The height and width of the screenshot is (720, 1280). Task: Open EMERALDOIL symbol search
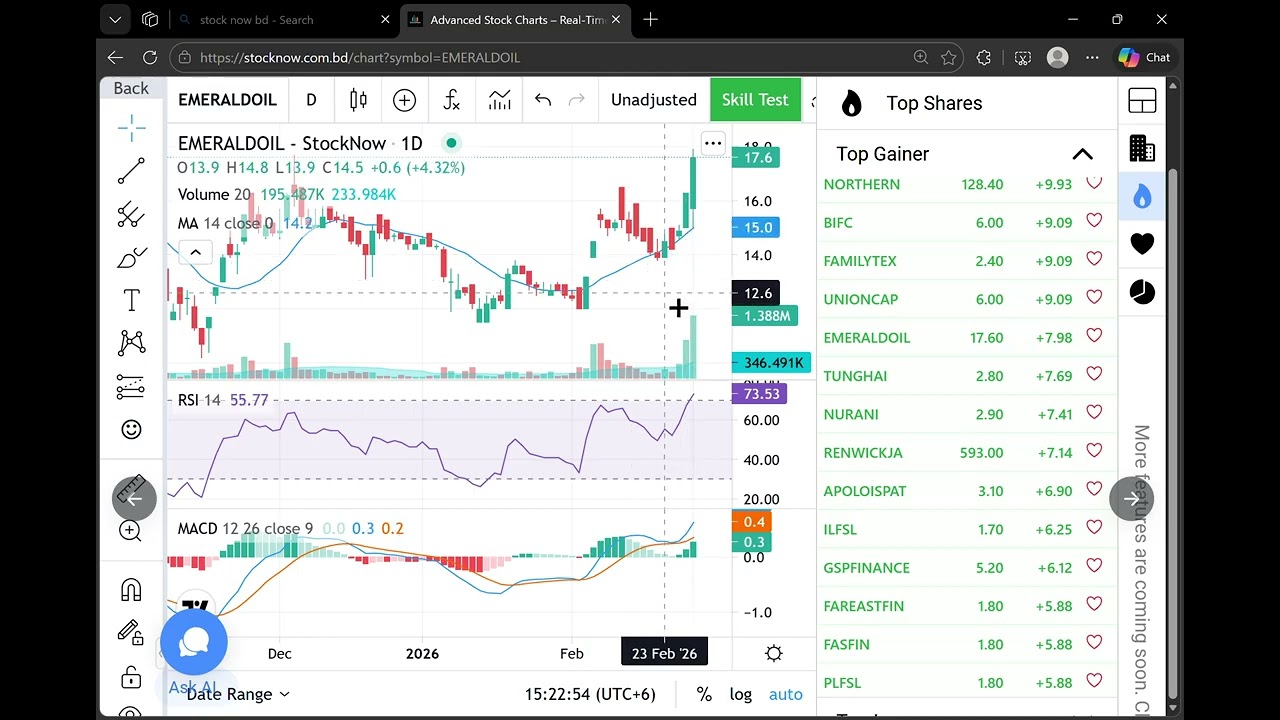227,100
